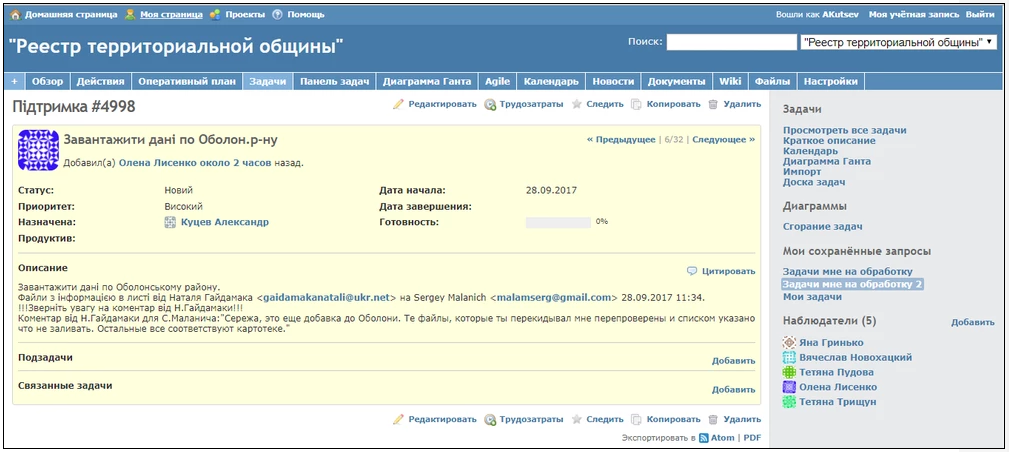1009x452 pixels.
Task: Click the Трудозатраты clock icon at top
Action: tap(490, 104)
